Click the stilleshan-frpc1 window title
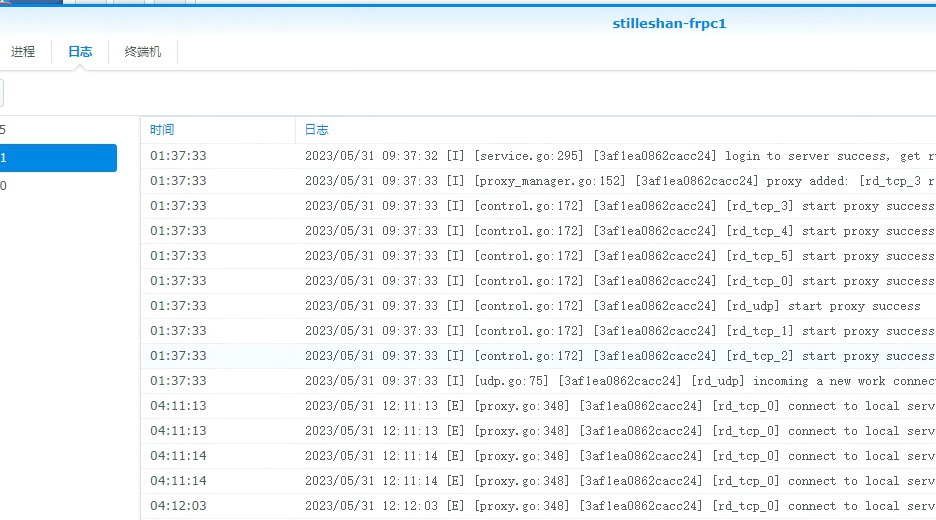This screenshot has height=520, width=936. [x=669, y=23]
